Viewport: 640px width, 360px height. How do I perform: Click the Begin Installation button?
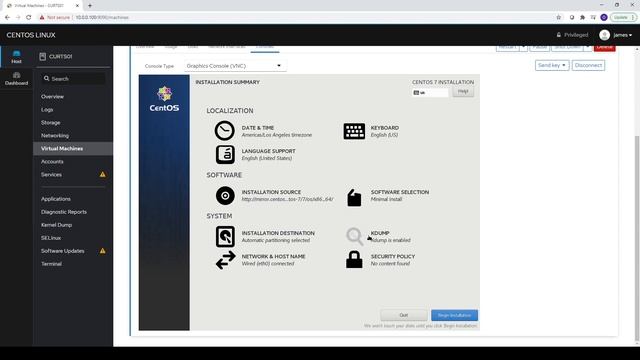click(x=454, y=315)
